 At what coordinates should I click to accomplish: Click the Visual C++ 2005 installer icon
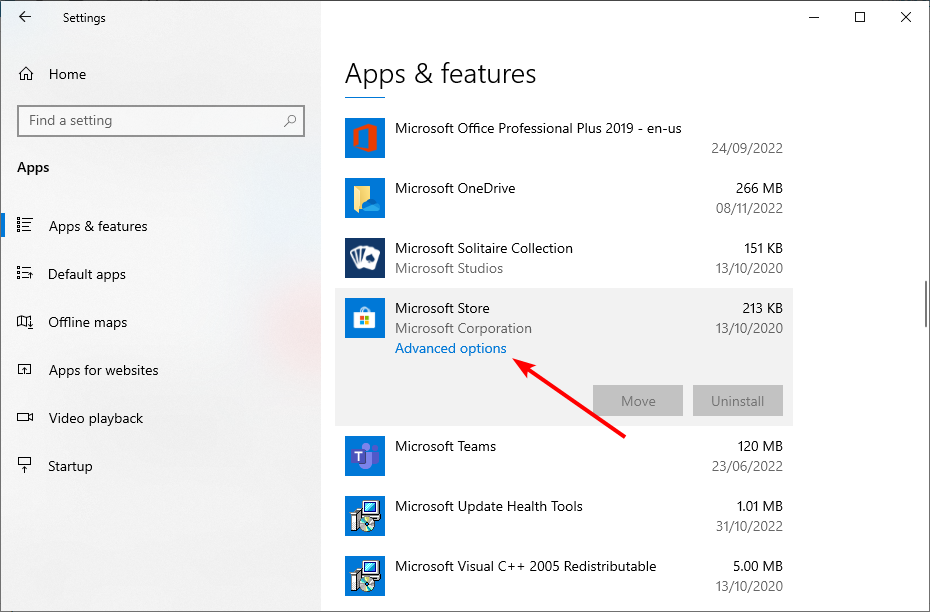[x=365, y=576]
